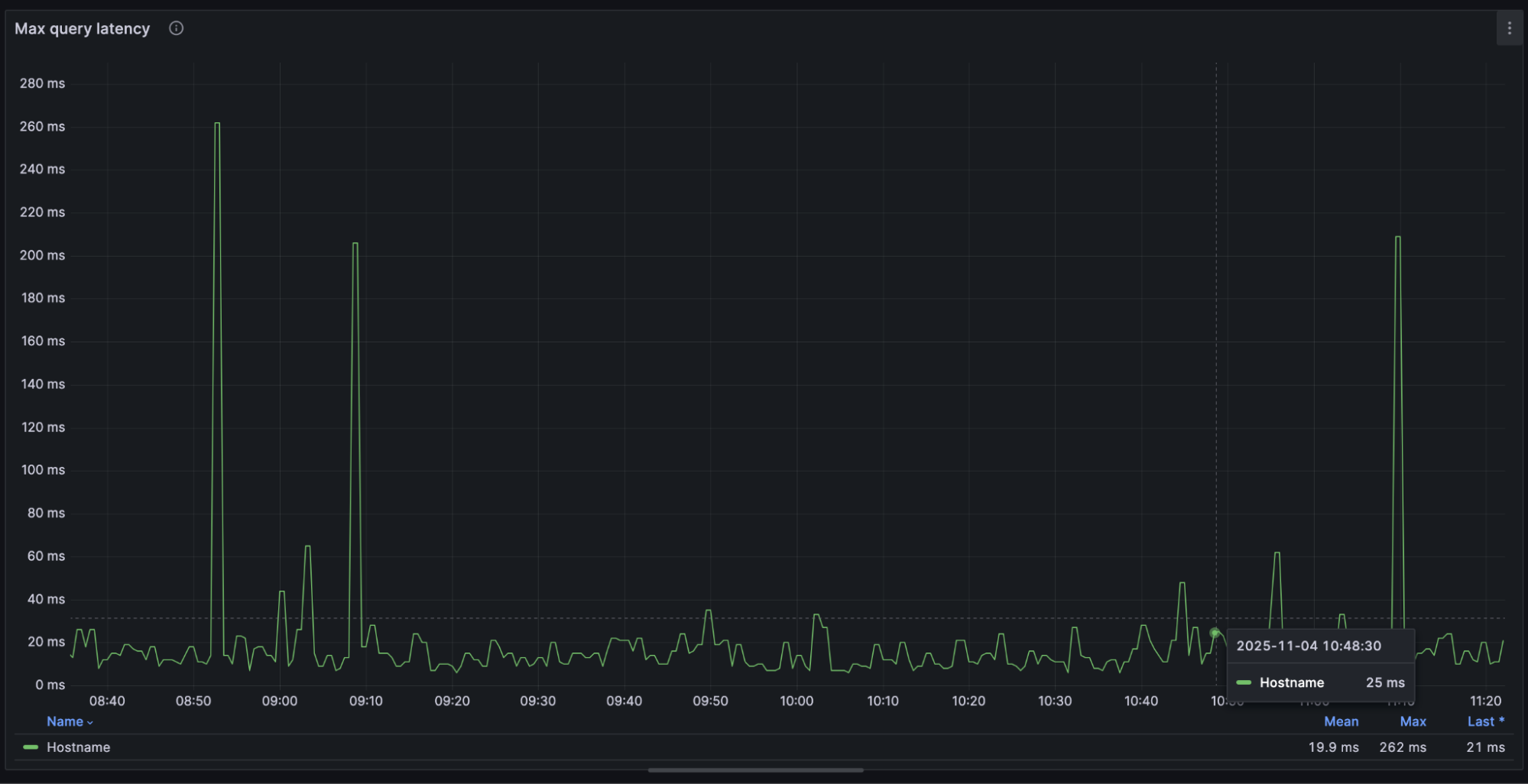Open the panel kebab menu
The width and height of the screenshot is (1528, 784).
point(1510,28)
